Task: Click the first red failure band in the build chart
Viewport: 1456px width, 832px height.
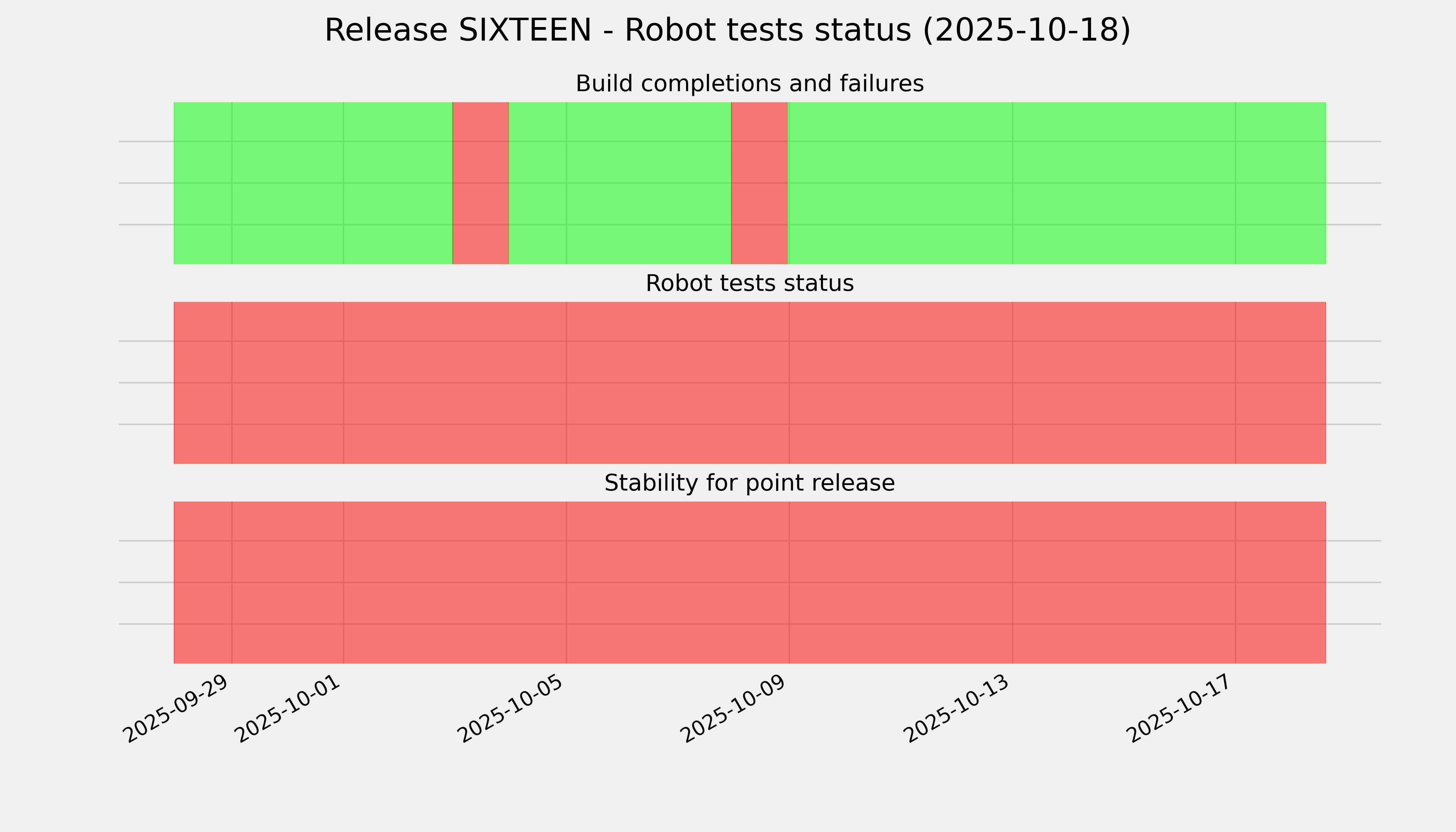Action: point(480,183)
